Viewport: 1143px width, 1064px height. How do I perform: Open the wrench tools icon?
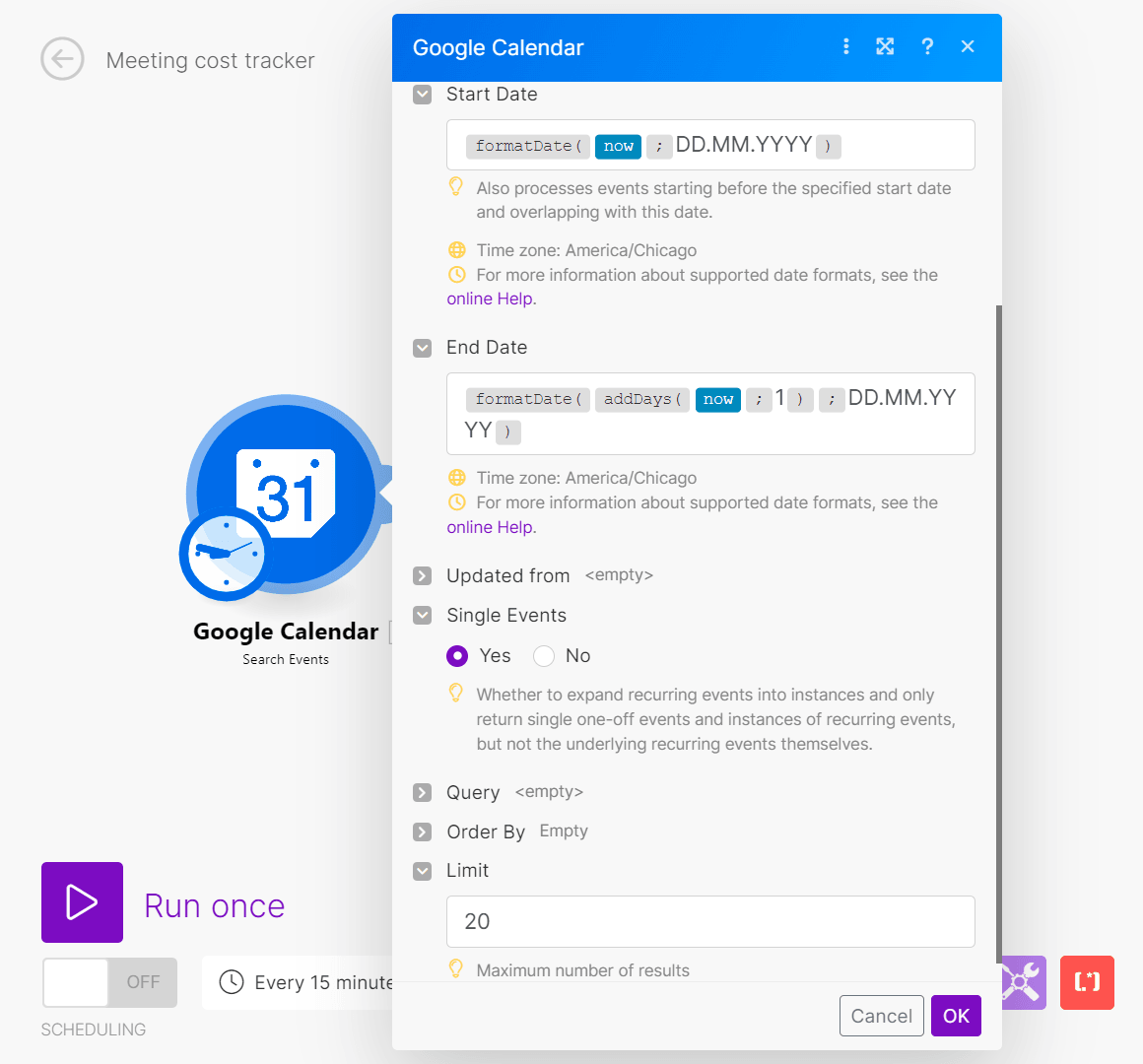pos(1022,982)
